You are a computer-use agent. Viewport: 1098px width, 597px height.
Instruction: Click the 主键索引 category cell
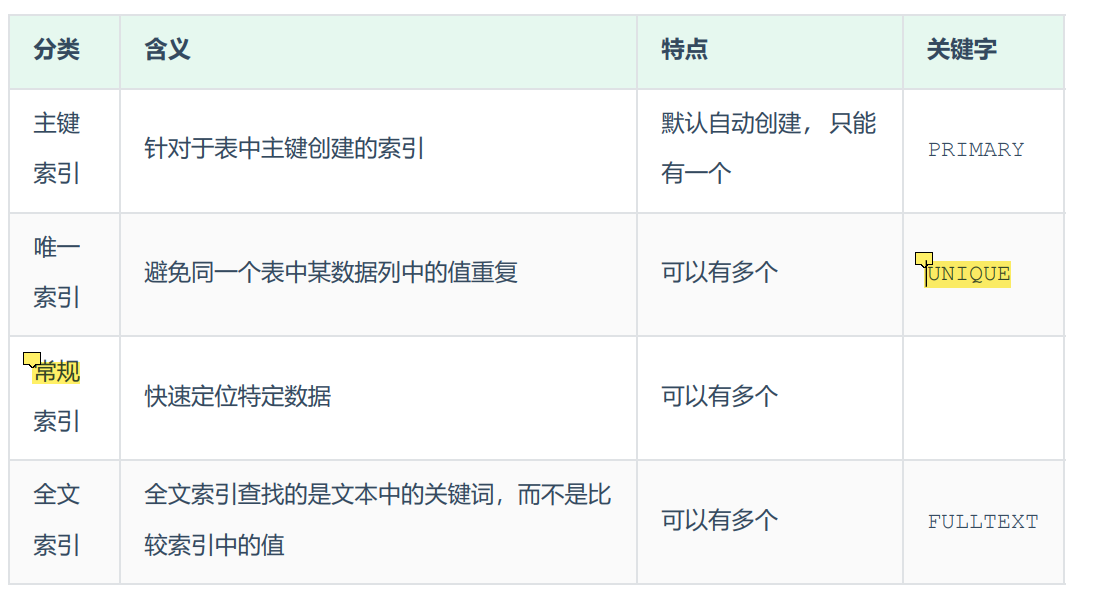click(57, 149)
